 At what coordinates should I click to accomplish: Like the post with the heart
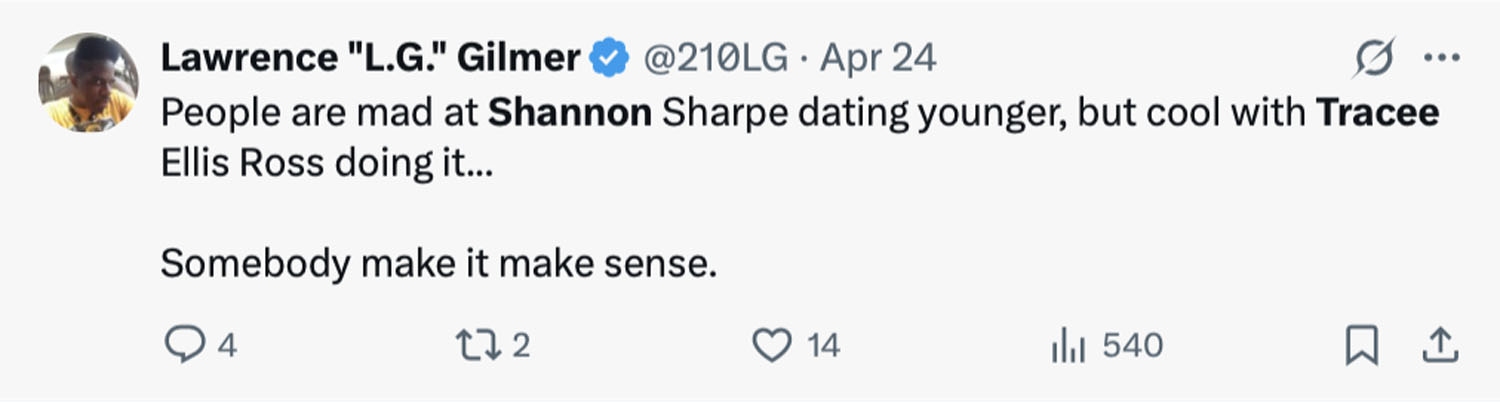coord(771,346)
